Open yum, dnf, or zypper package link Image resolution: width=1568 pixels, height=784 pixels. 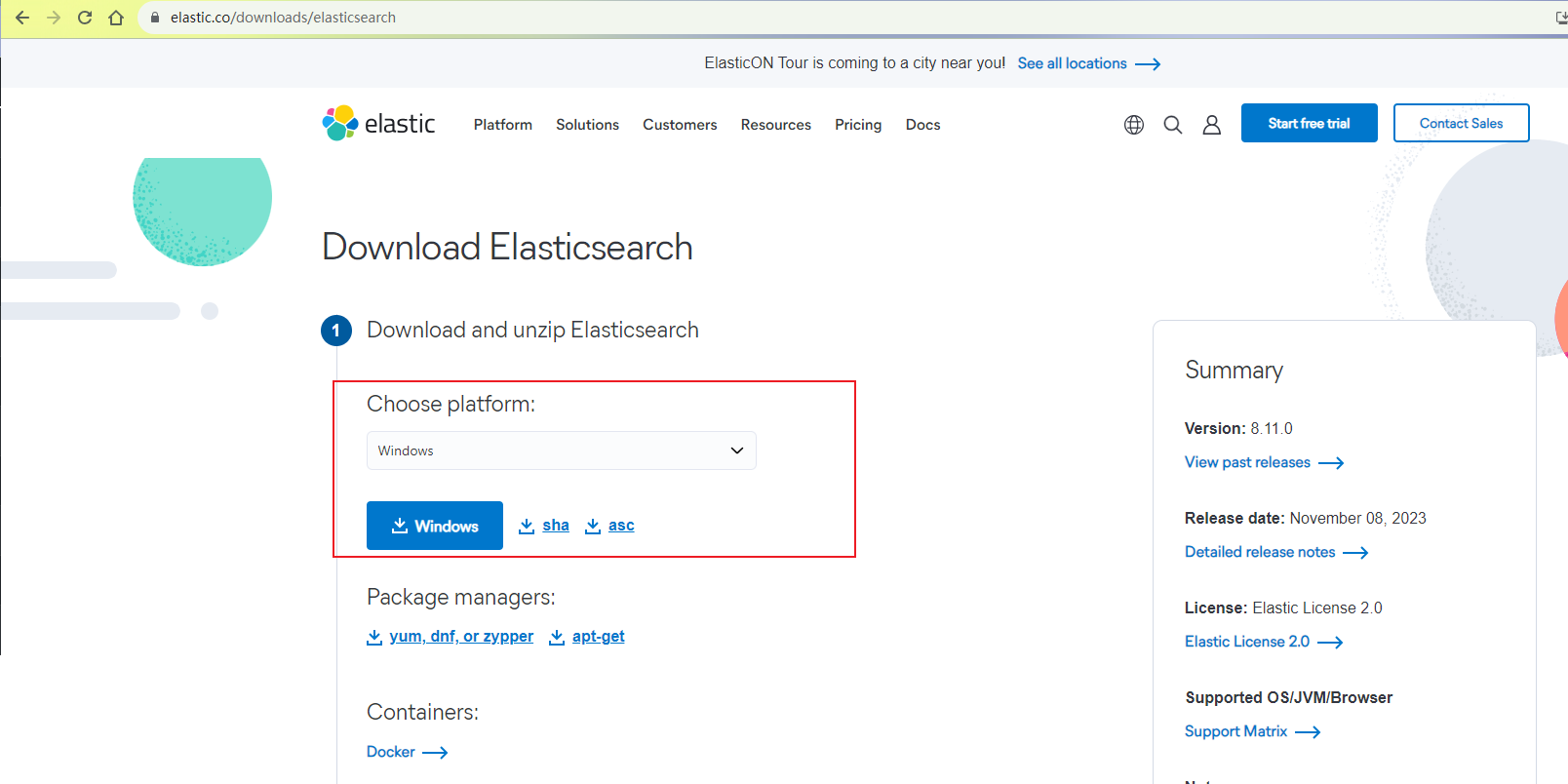pos(451,637)
